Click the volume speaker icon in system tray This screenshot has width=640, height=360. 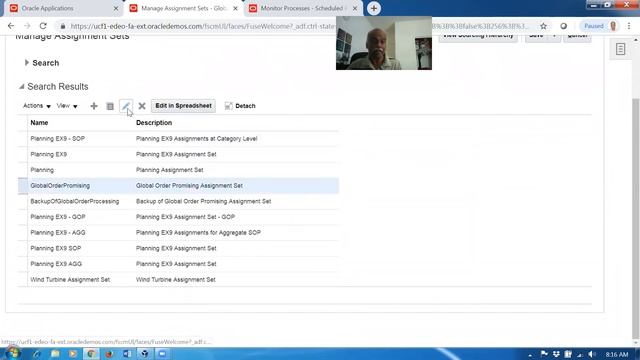click(591, 354)
